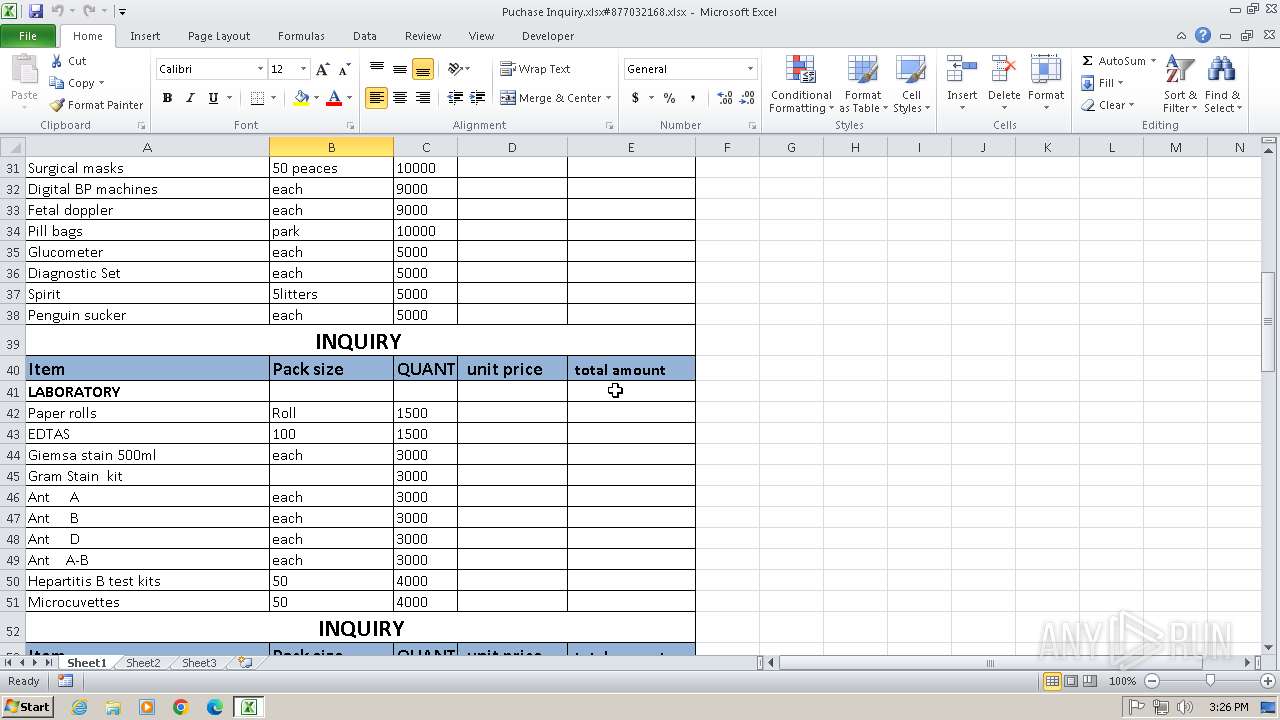This screenshot has height=720, width=1280.
Task: Toggle Italic formatting
Action: [x=190, y=98]
